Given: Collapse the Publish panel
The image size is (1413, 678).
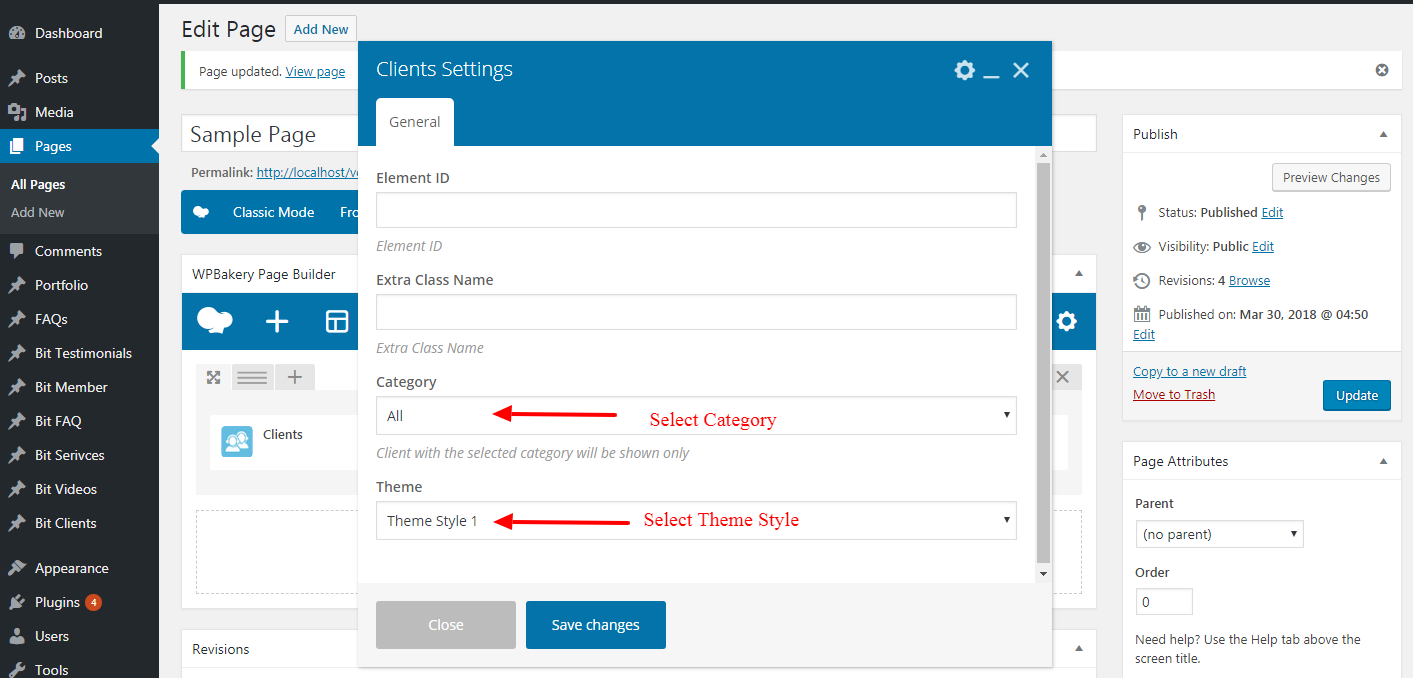Looking at the screenshot, I should tap(1383, 134).
